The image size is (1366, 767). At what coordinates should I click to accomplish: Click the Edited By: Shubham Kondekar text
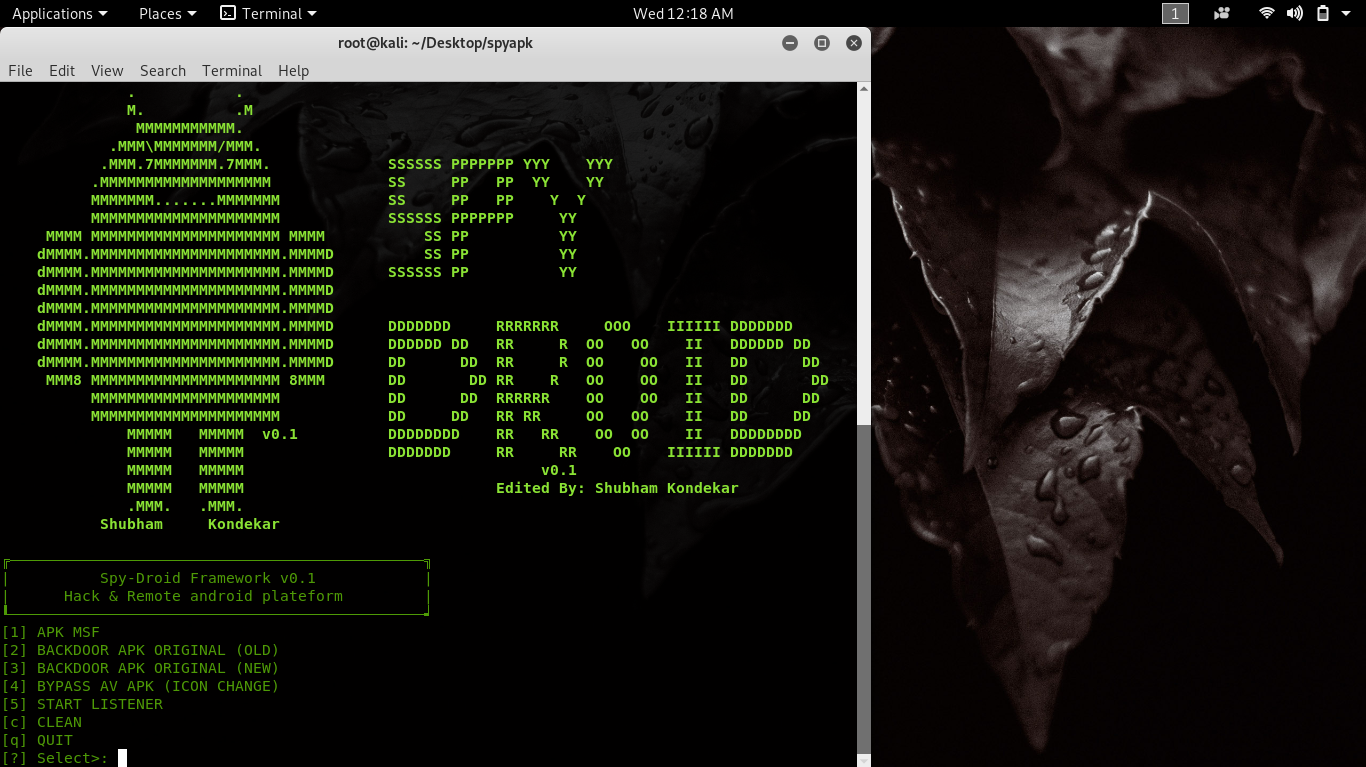point(617,488)
